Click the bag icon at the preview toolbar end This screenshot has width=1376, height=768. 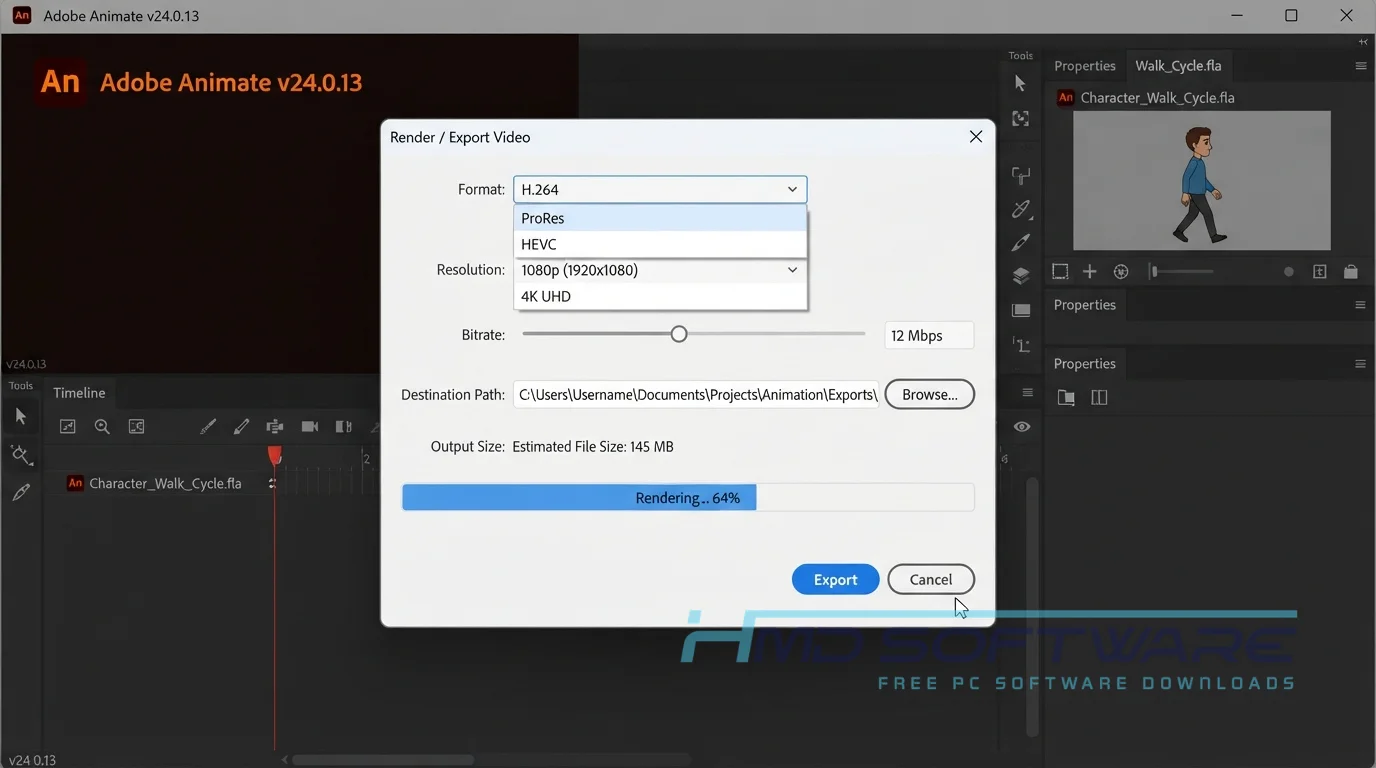tap(1351, 272)
